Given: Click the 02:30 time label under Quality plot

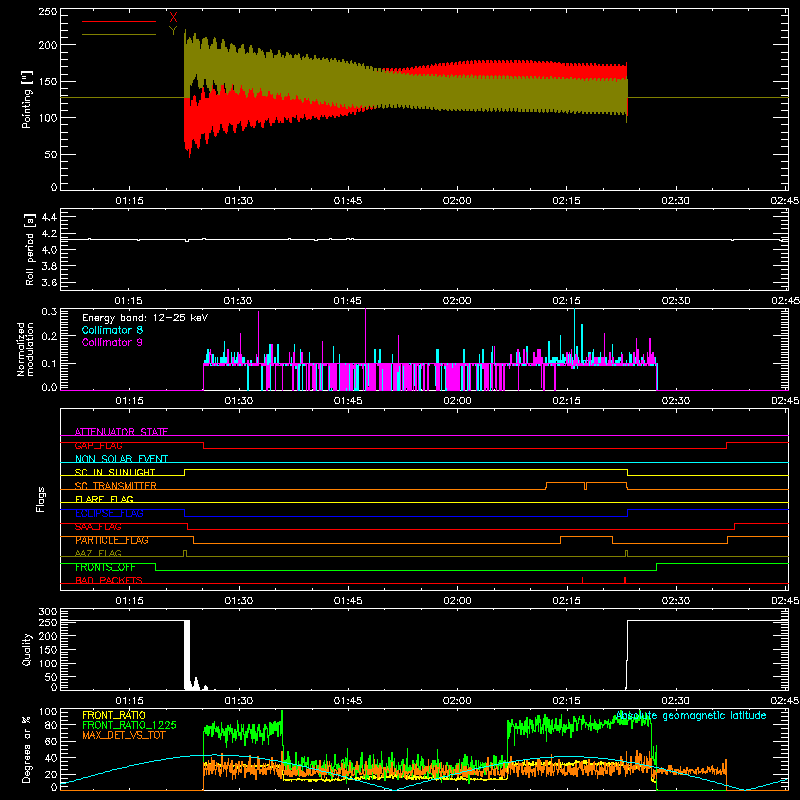Looking at the screenshot, I should pyautogui.click(x=676, y=701).
